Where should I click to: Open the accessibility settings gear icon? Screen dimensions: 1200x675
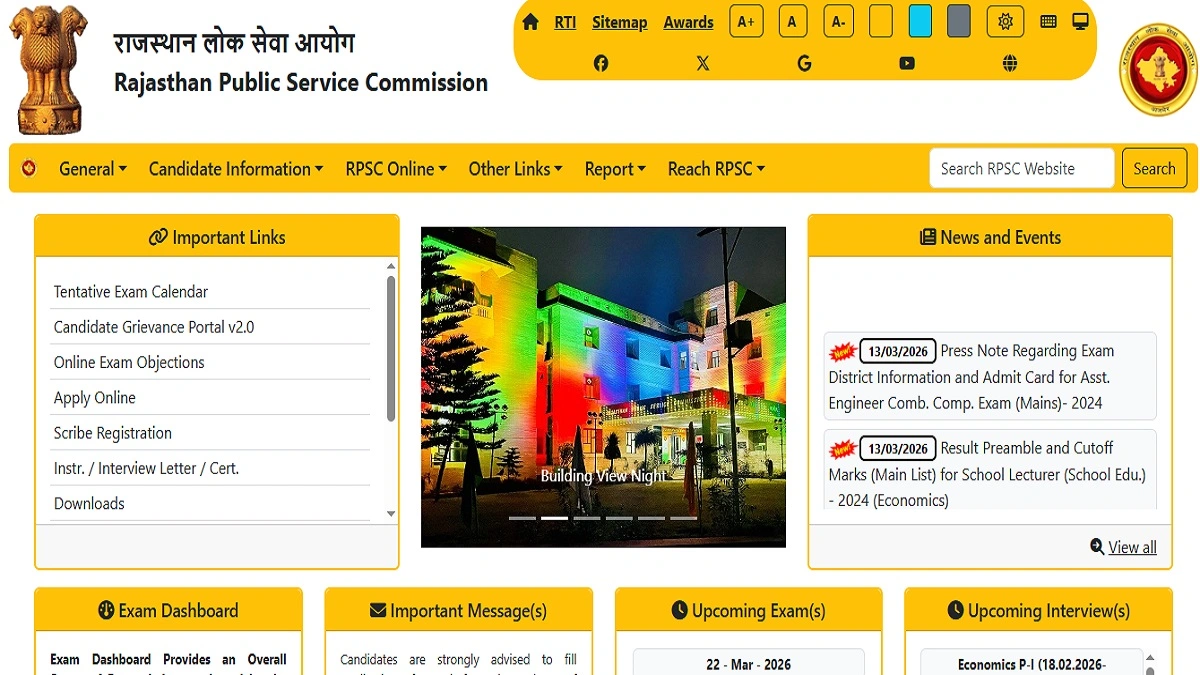1005,20
